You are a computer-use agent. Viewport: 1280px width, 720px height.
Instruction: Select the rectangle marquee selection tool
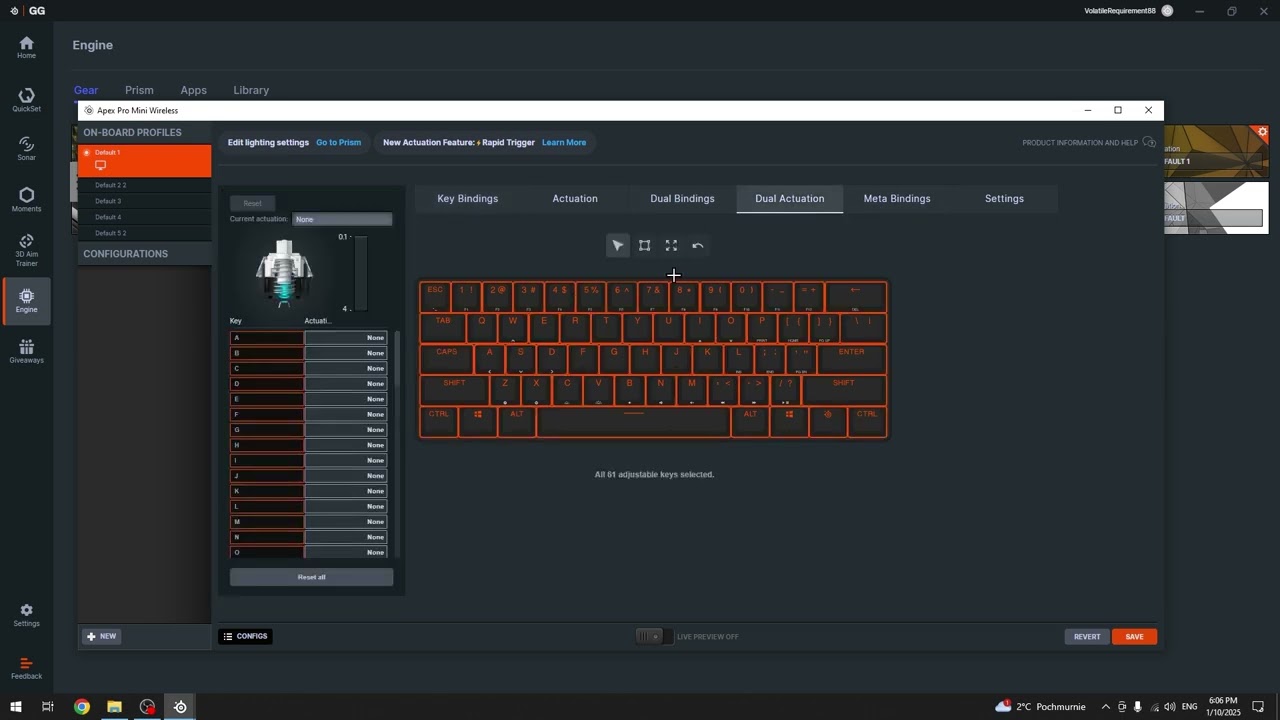pos(645,246)
